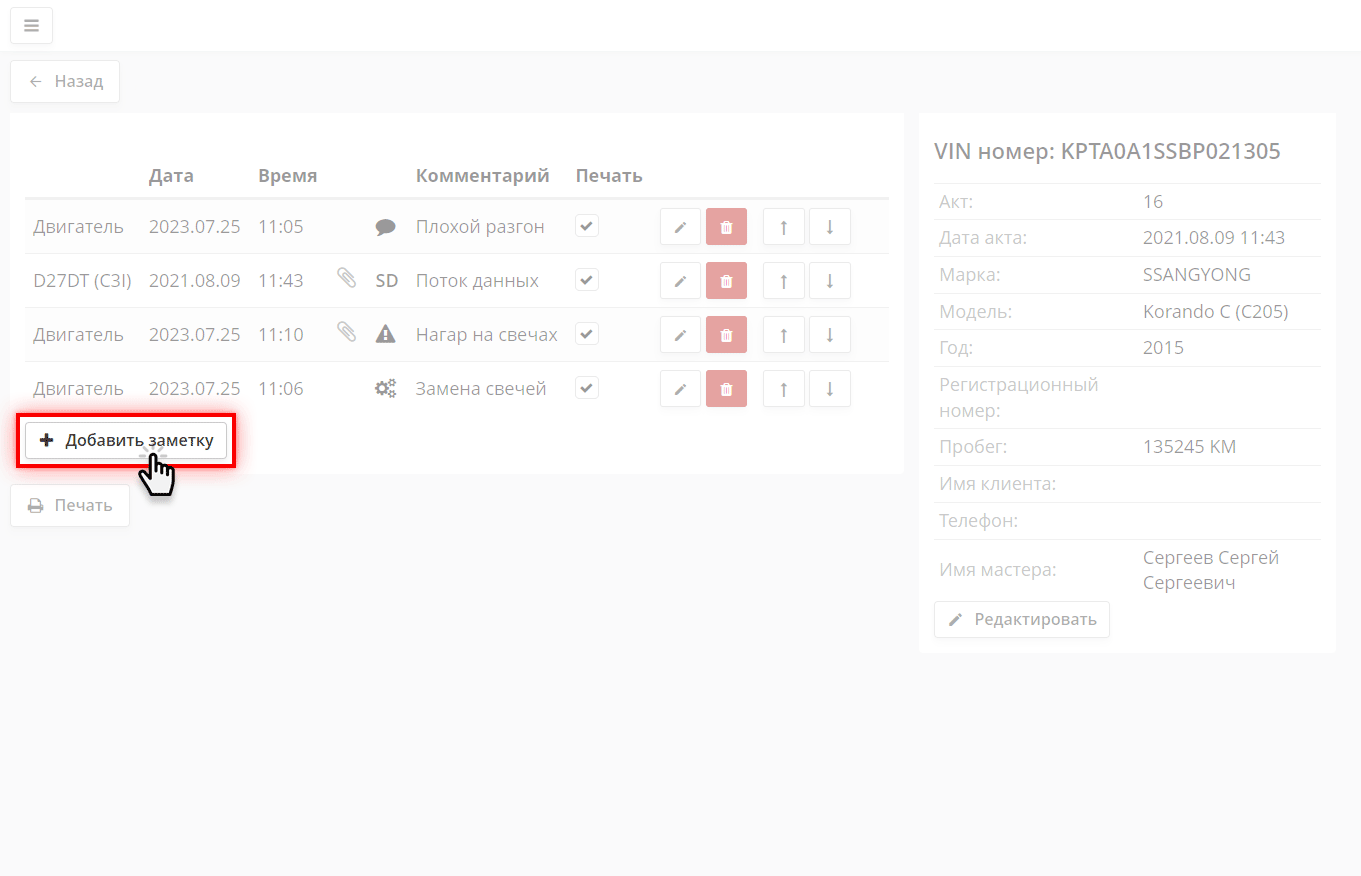1361x876 pixels.
Task: Uncheck print for Плохой разгон
Action: tap(587, 226)
